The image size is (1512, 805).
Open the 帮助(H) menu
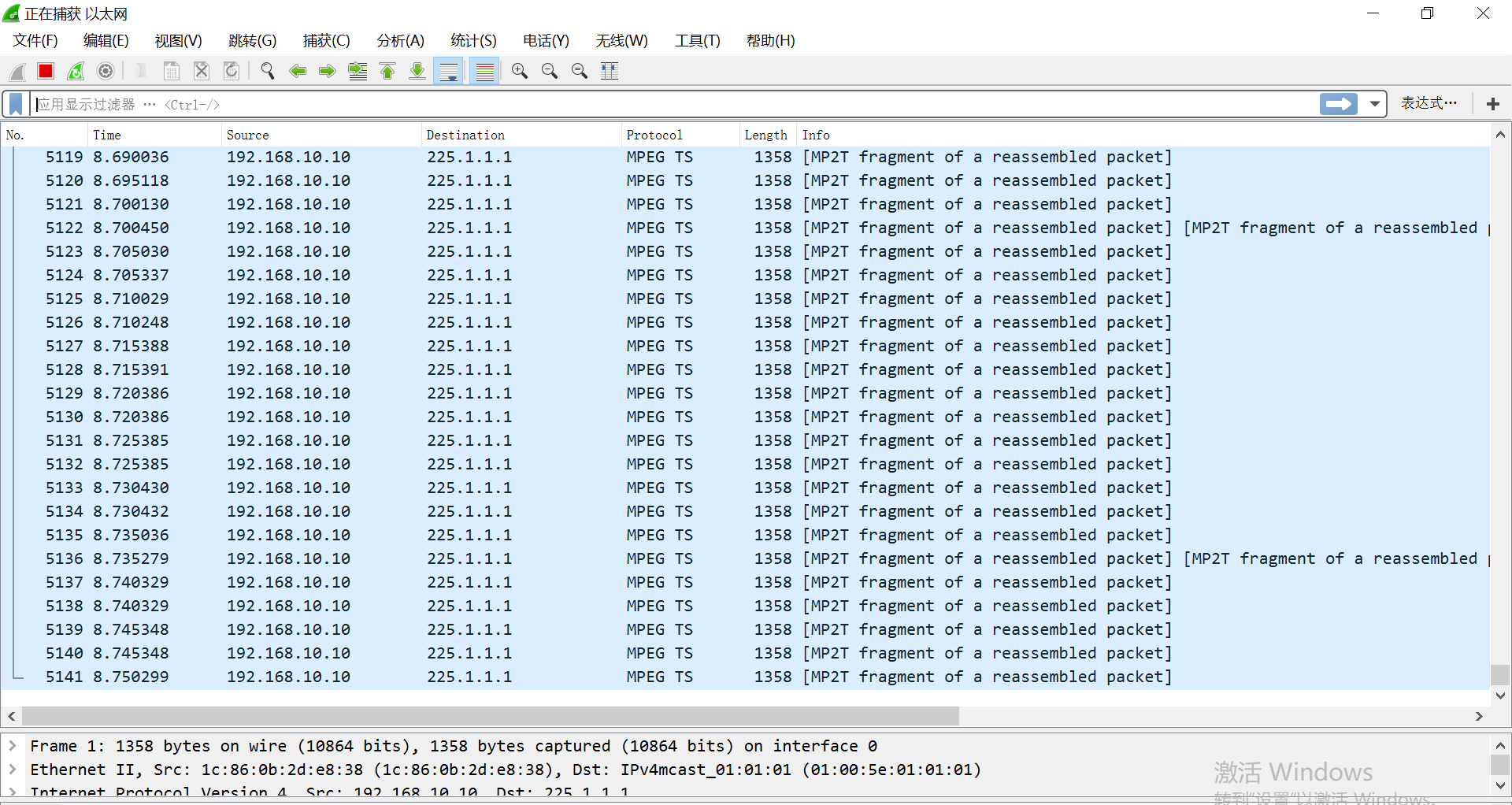click(x=770, y=40)
